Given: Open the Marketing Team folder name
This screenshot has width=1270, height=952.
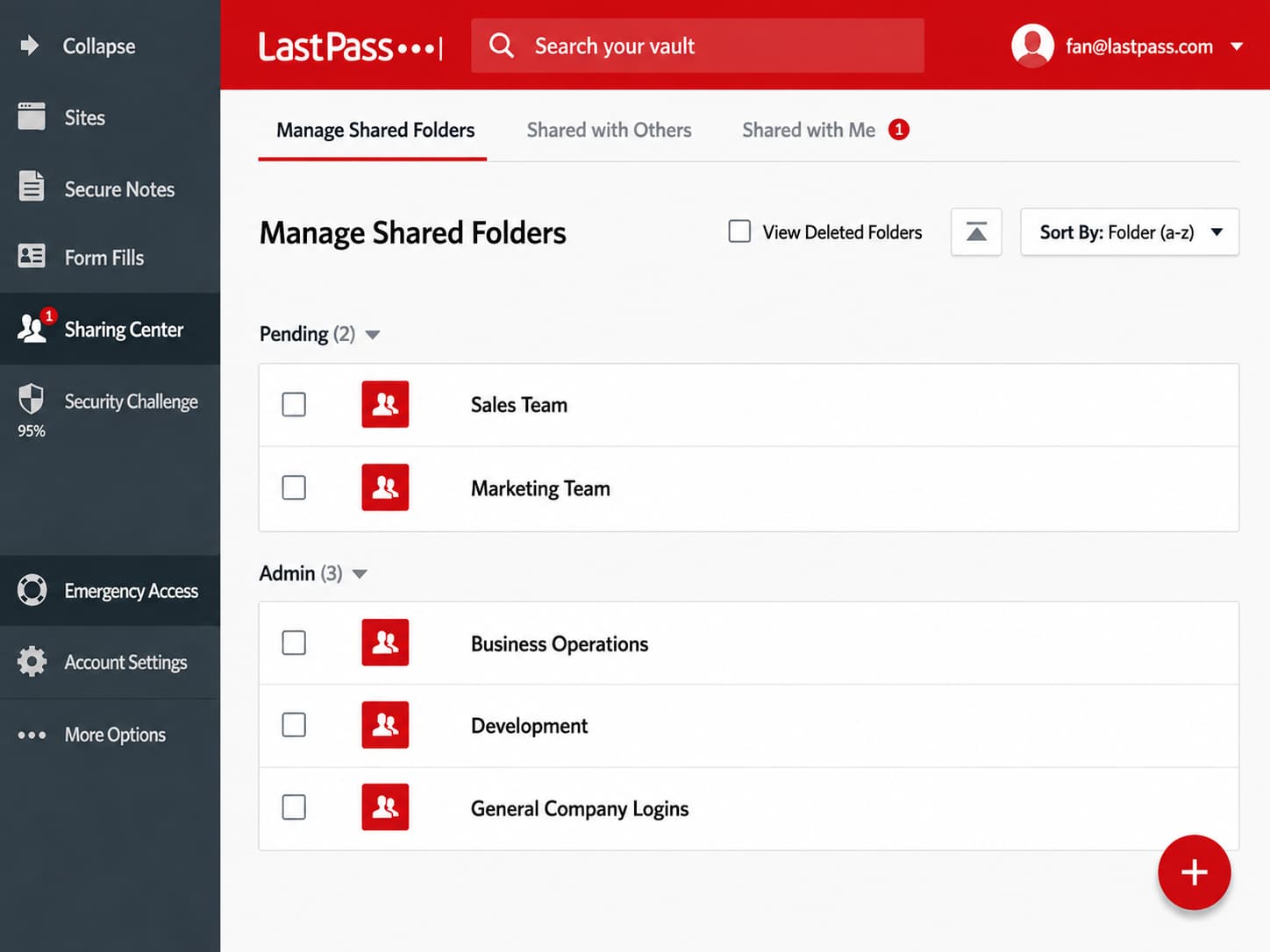Looking at the screenshot, I should click(540, 488).
